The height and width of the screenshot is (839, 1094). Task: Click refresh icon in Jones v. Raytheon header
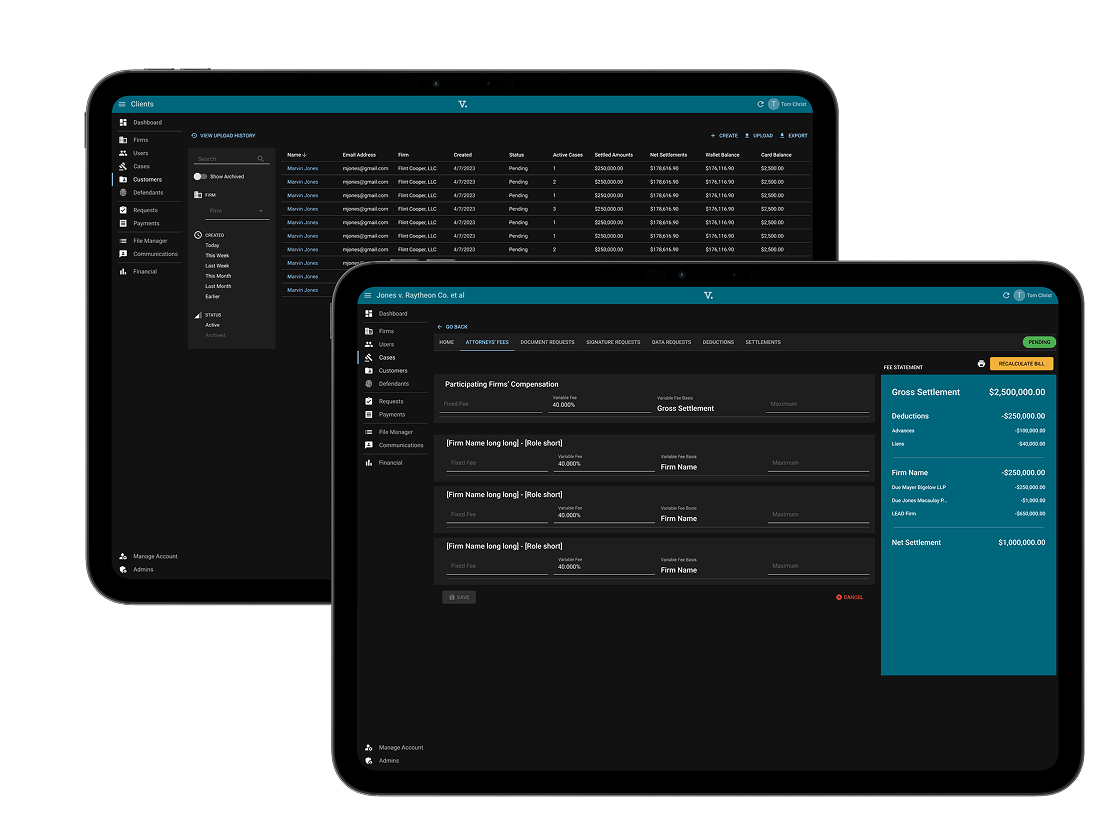(1006, 295)
